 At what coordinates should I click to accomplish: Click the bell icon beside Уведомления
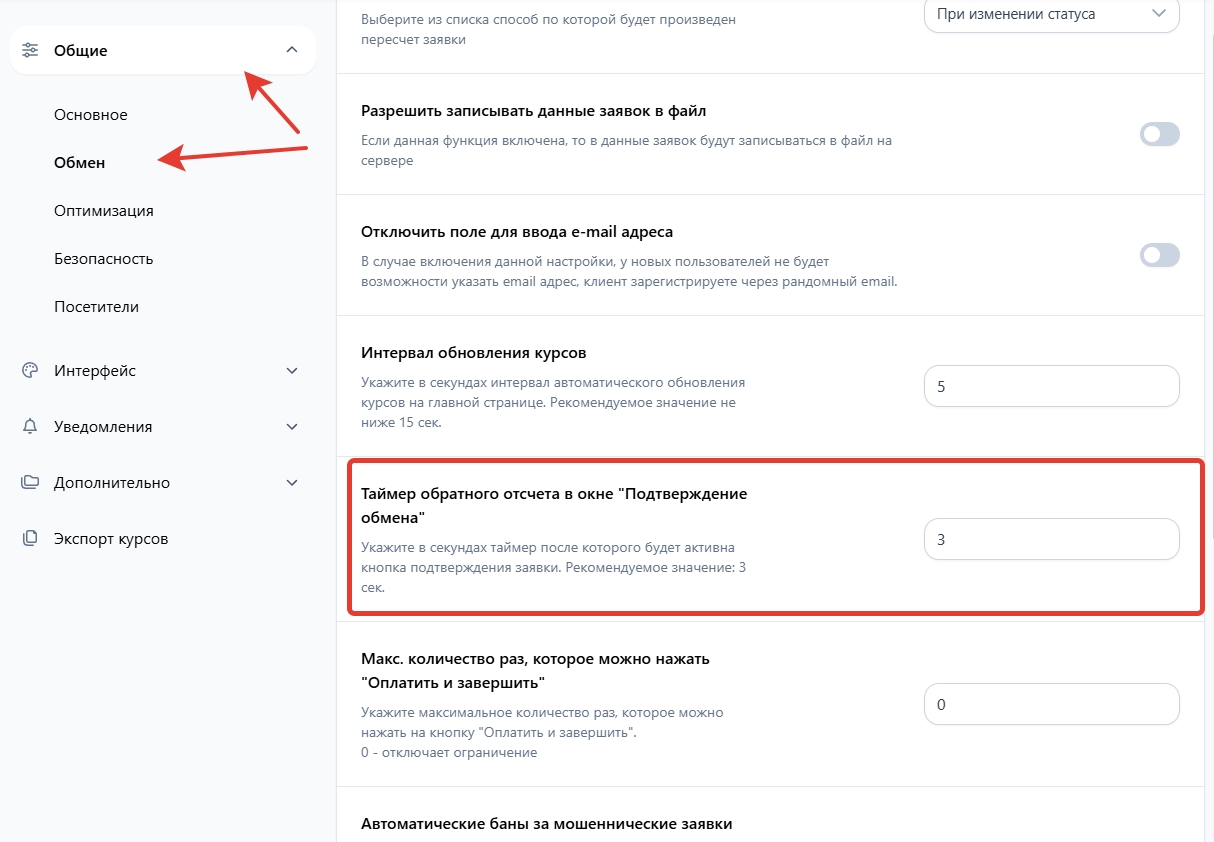(30, 427)
